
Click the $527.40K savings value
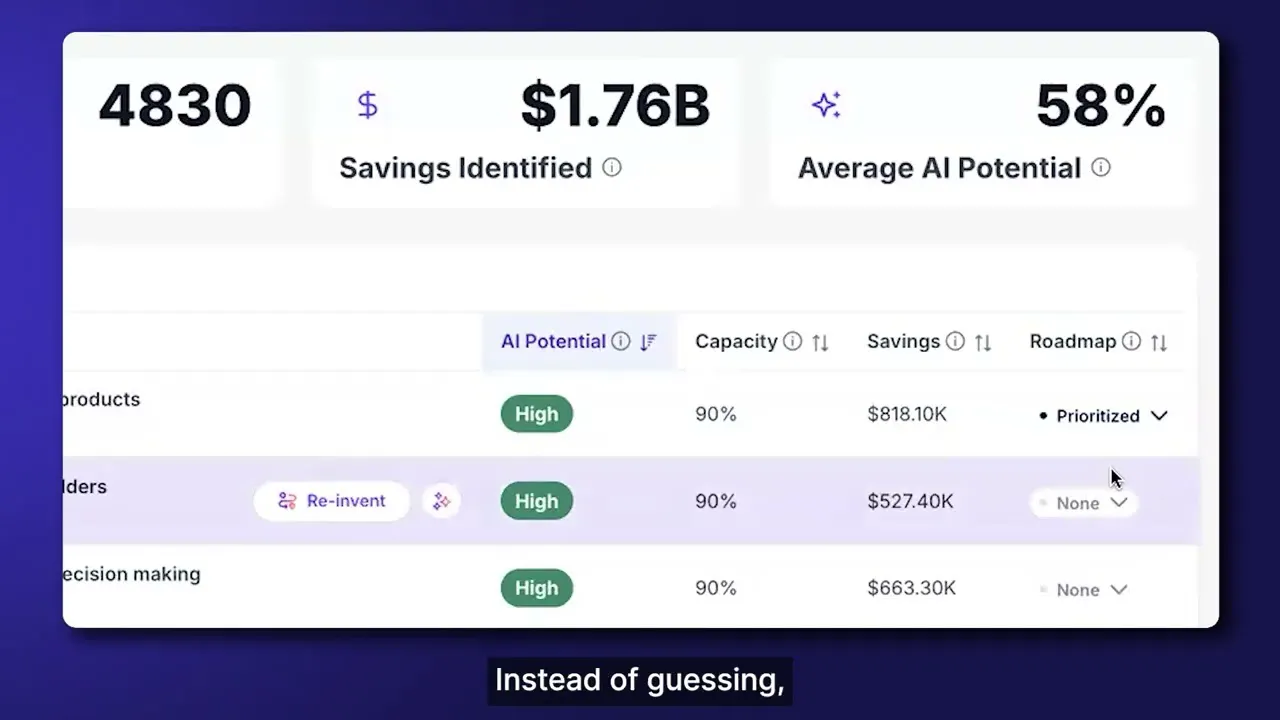click(910, 501)
